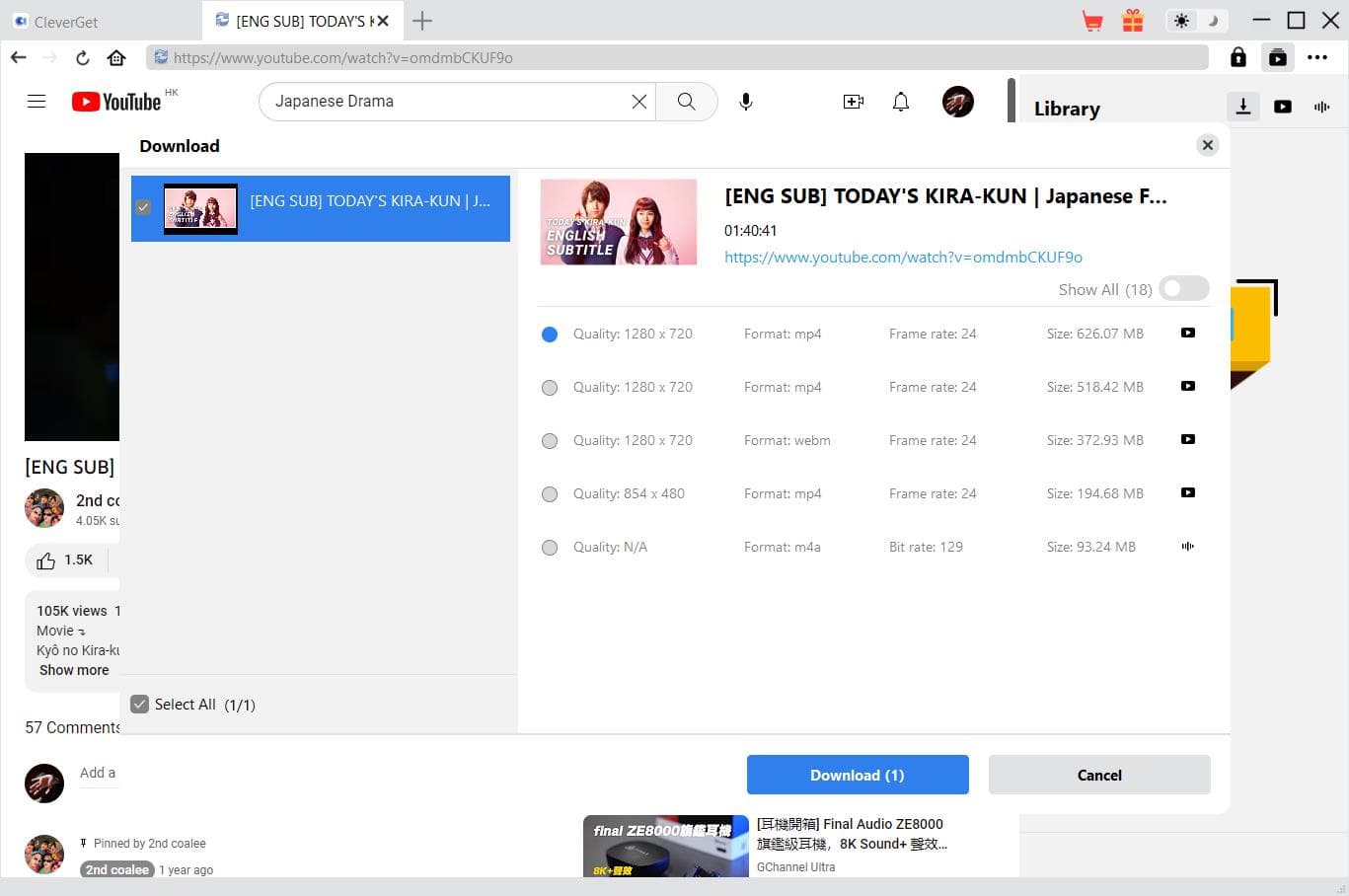Switch to the CleverGet tab
Image resolution: width=1349 pixels, height=896 pixels.
click(66, 21)
